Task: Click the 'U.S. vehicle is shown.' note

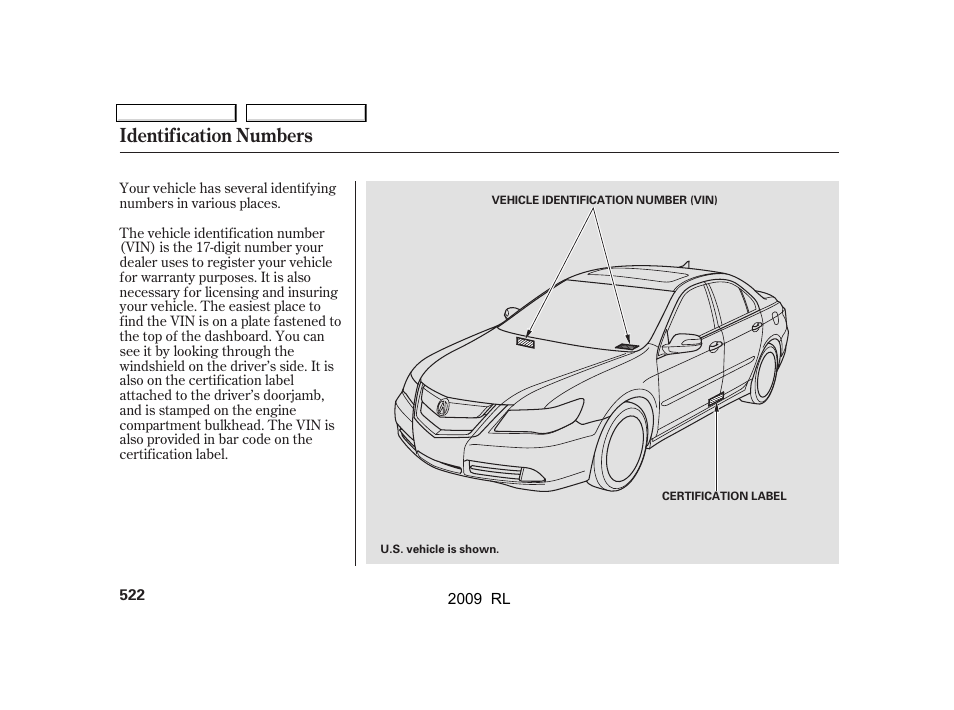Action: pos(440,549)
